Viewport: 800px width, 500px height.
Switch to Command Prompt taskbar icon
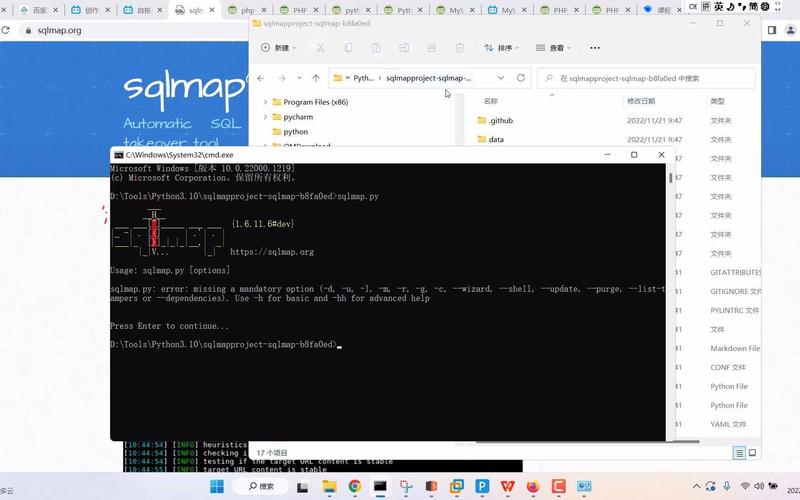point(380,486)
